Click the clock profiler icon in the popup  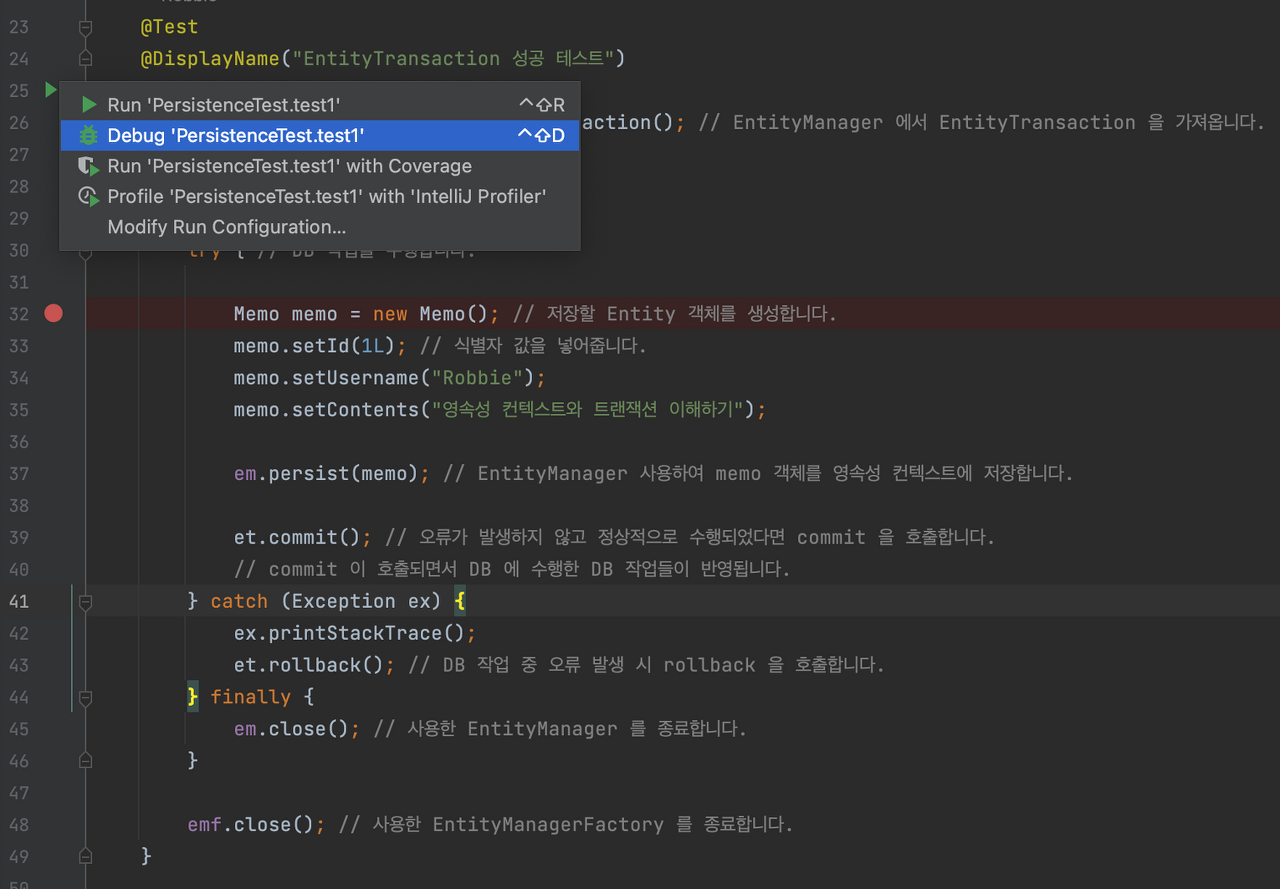(x=89, y=197)
